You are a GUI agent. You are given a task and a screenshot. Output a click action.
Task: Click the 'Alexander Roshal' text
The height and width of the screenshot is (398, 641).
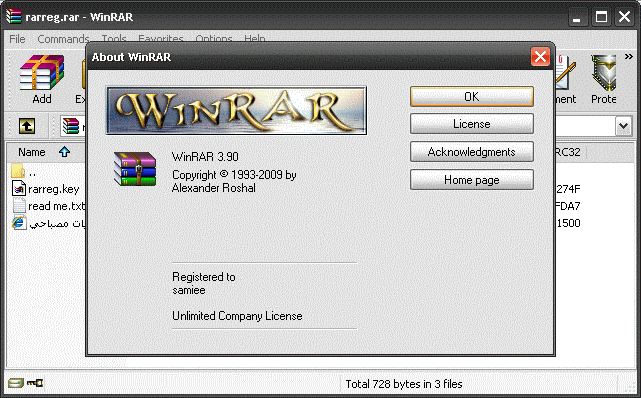pos(213,188)
